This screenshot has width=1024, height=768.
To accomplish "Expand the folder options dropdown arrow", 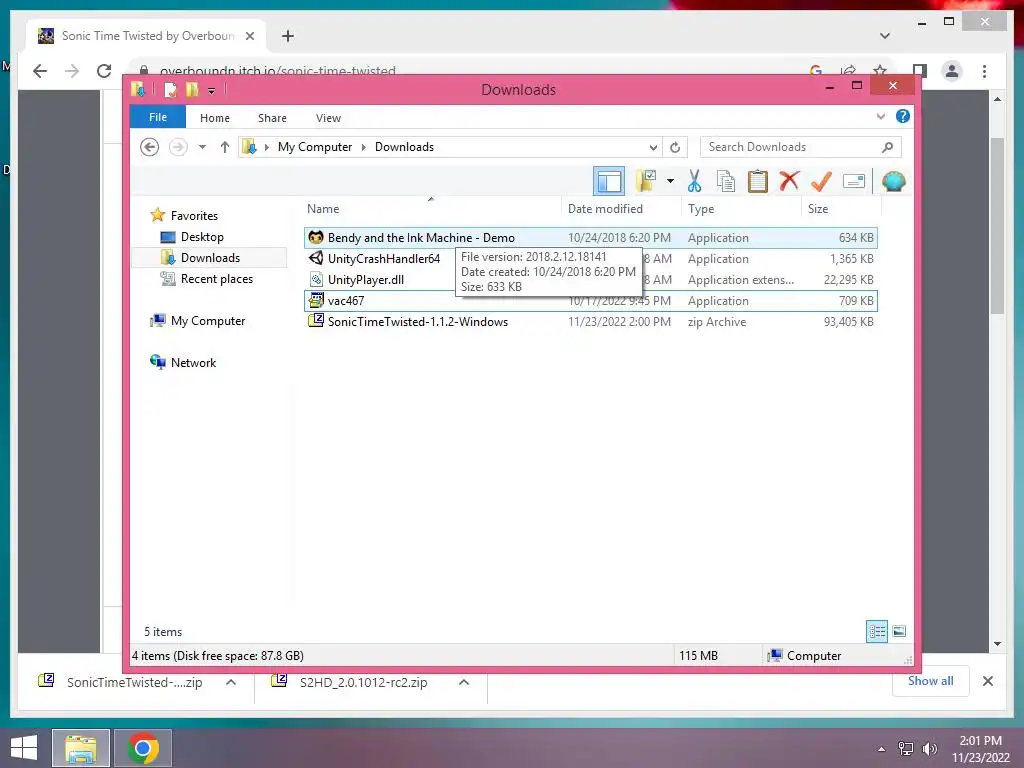I will pos(670,181).
